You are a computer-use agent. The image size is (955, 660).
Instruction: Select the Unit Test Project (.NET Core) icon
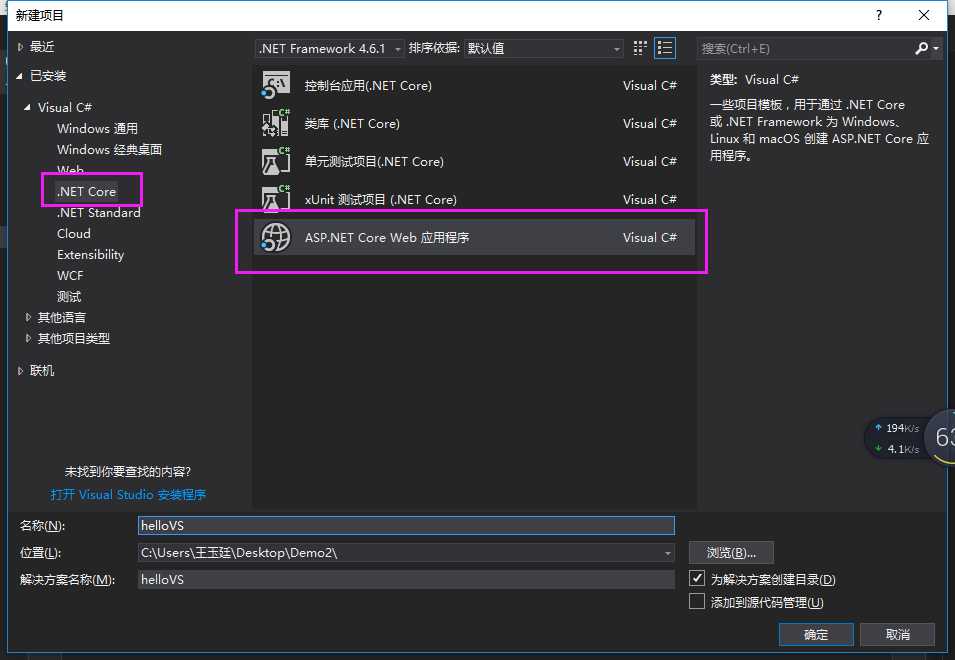pyautogui.click(x=275, y=161)
